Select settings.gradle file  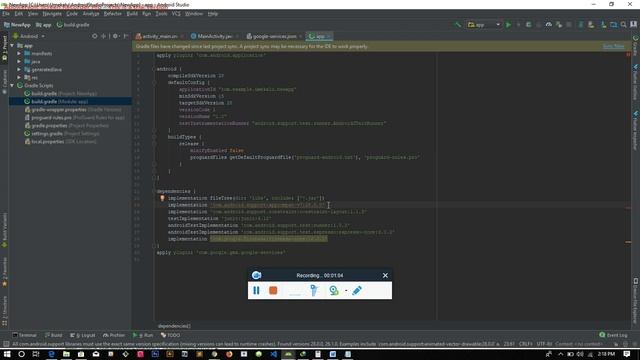point(62,133)
